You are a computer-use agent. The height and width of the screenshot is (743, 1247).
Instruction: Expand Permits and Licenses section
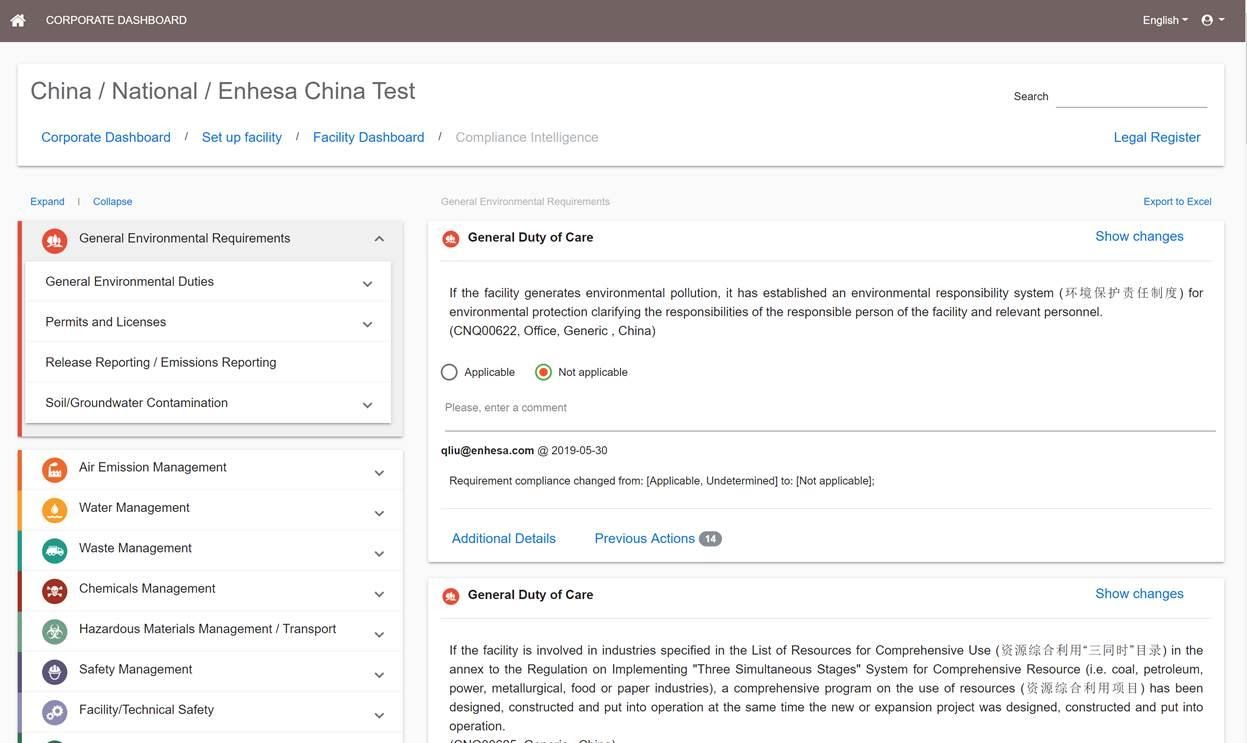(208, 322)
